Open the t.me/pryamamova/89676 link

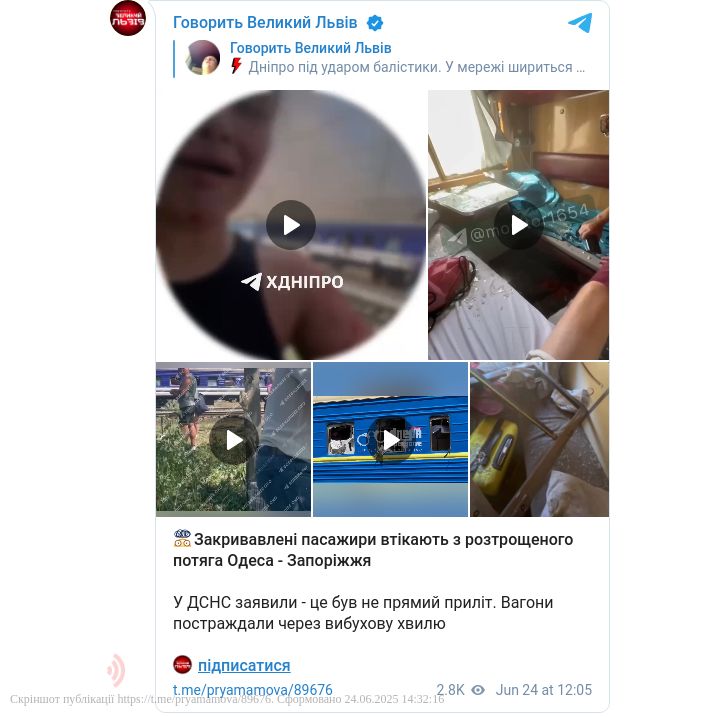pos(253,690)
